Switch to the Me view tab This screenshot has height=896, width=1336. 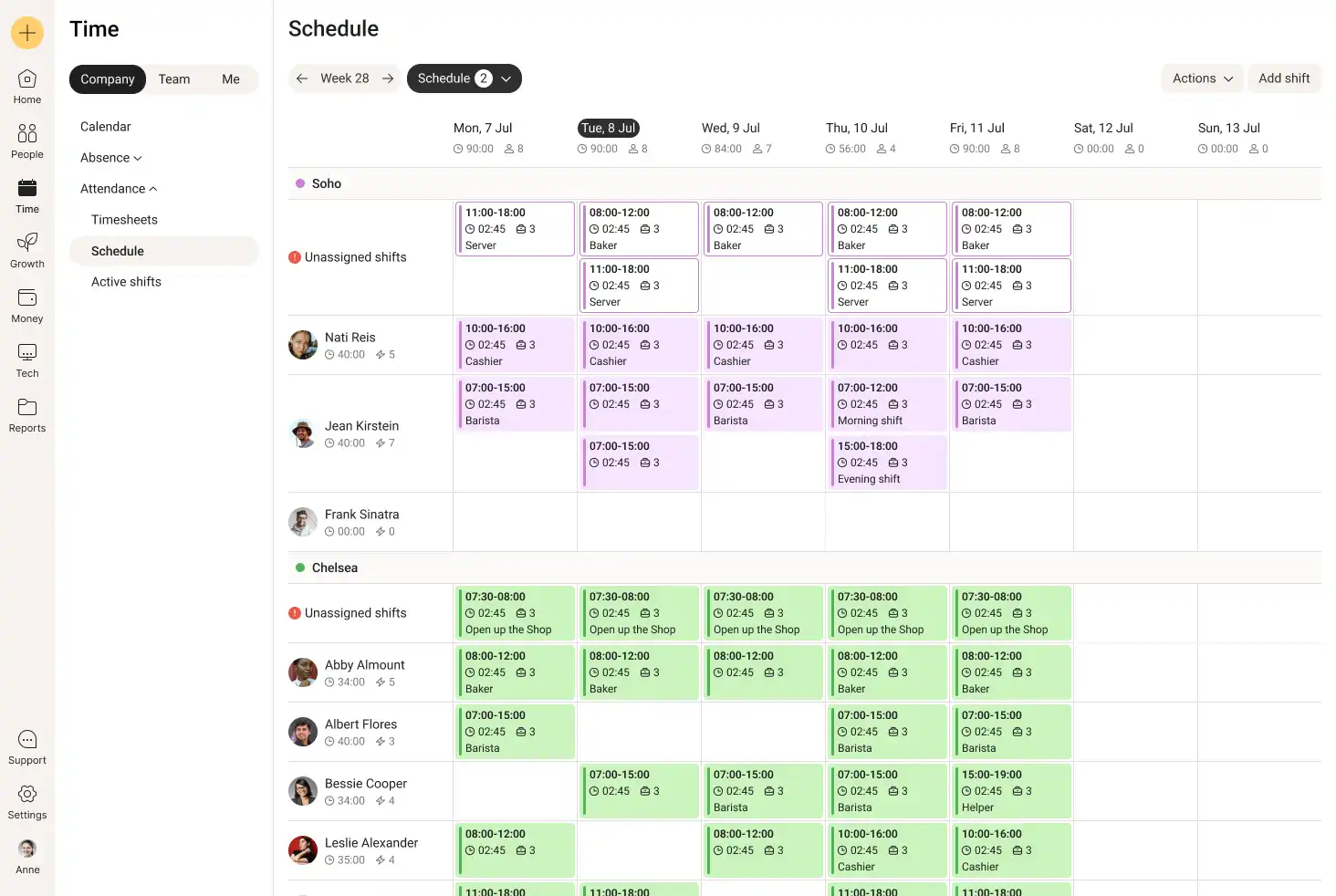[x=231, y=79]
